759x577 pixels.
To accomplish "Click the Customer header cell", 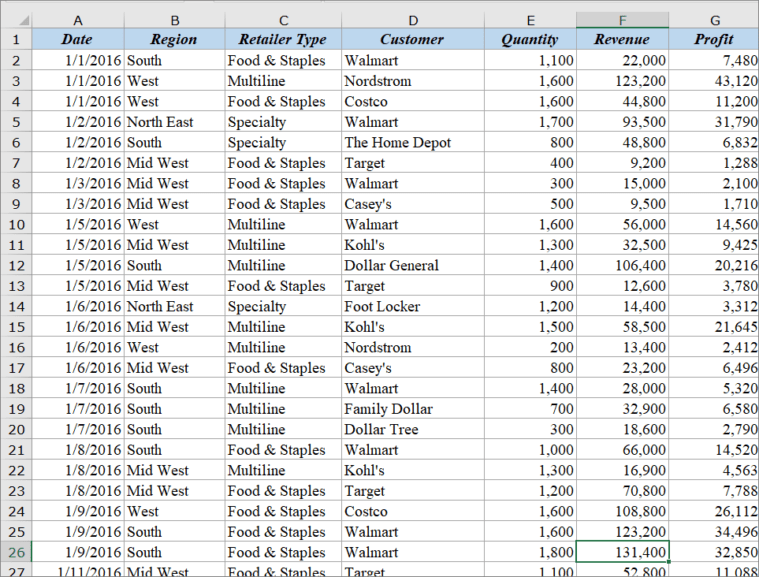I will 413,39.
